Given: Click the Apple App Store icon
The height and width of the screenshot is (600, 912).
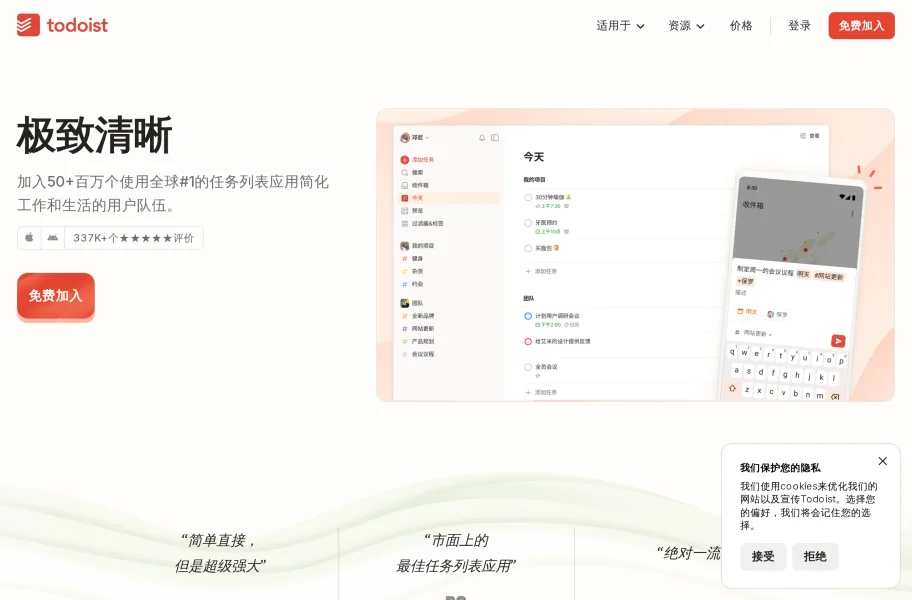Looking at the screenshot, I should [29, 237].
